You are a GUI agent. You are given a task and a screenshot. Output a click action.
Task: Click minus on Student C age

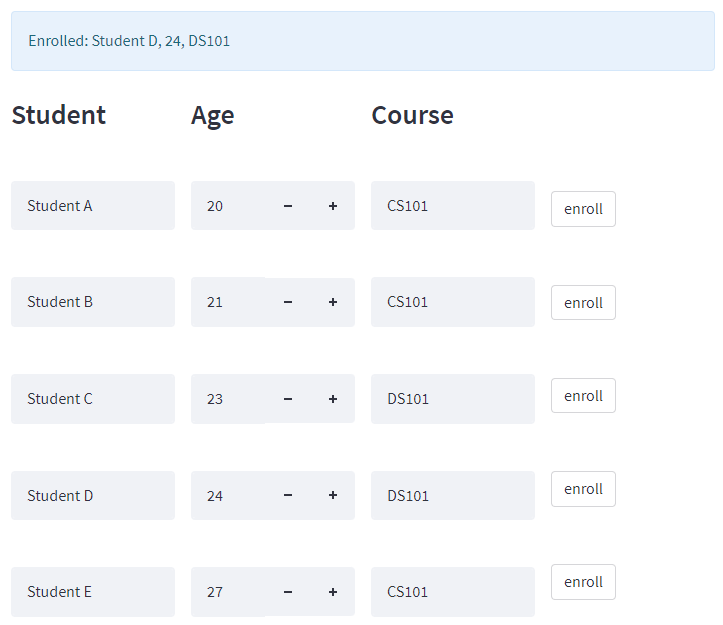pos(288,399)
